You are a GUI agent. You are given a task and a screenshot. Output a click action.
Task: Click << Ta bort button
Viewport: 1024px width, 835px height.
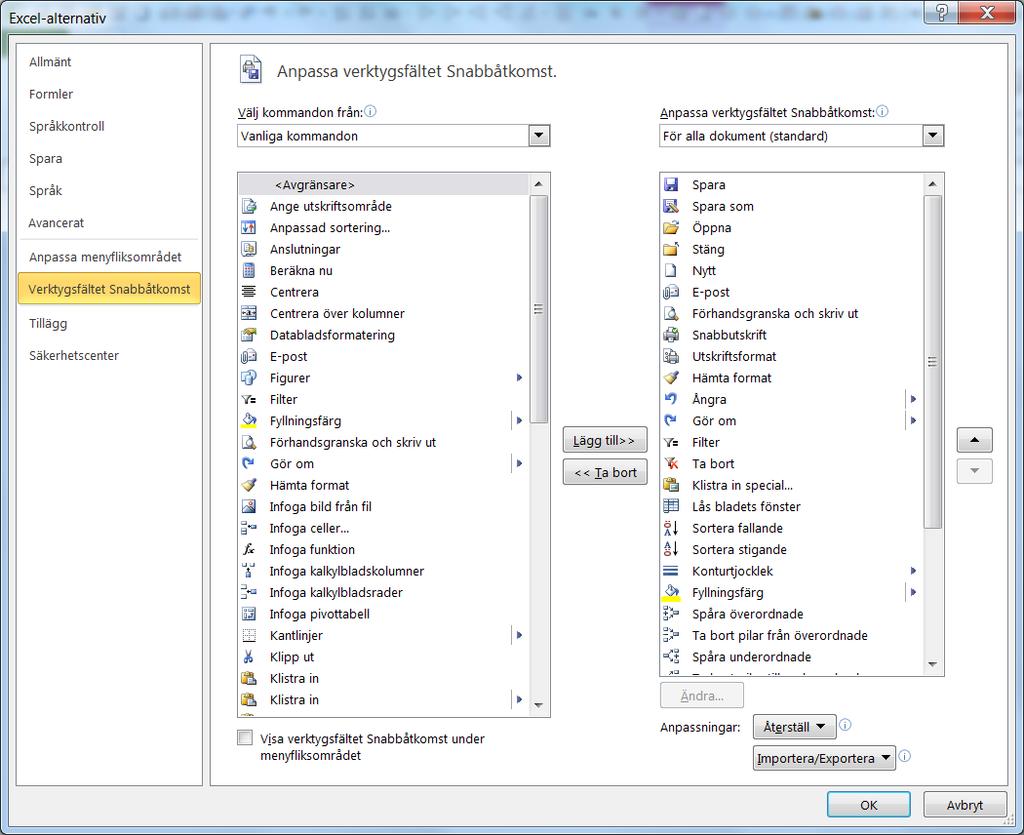click(x=605, y=472)
